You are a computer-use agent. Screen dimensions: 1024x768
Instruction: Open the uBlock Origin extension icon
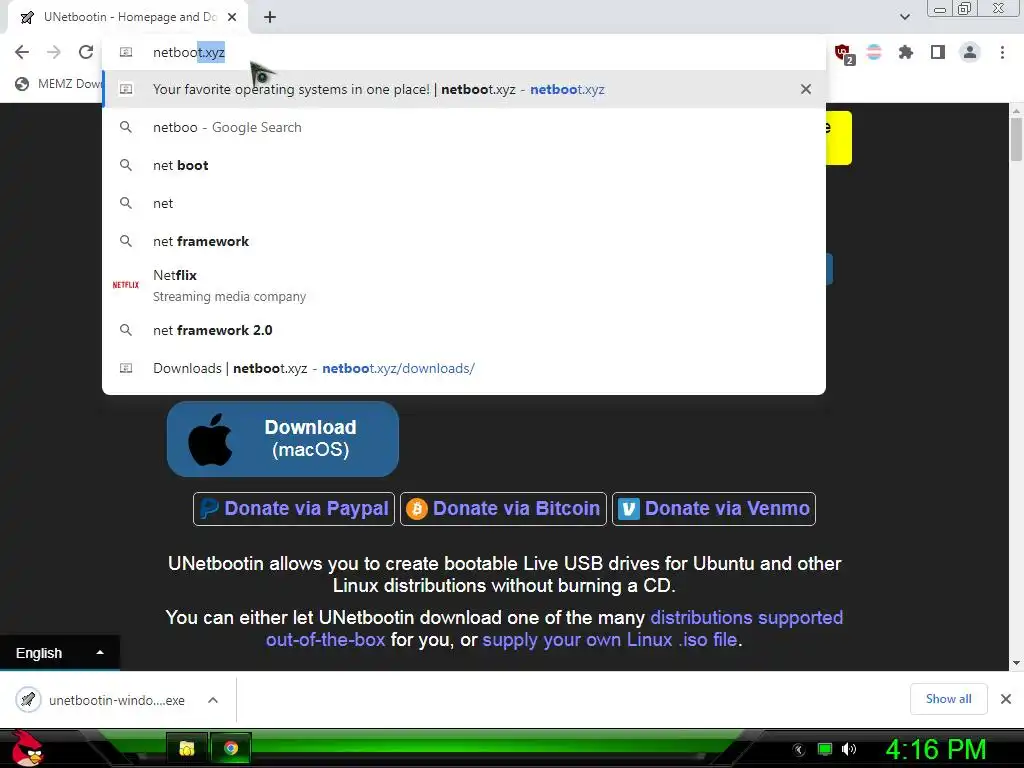click(x=844, y=53)
